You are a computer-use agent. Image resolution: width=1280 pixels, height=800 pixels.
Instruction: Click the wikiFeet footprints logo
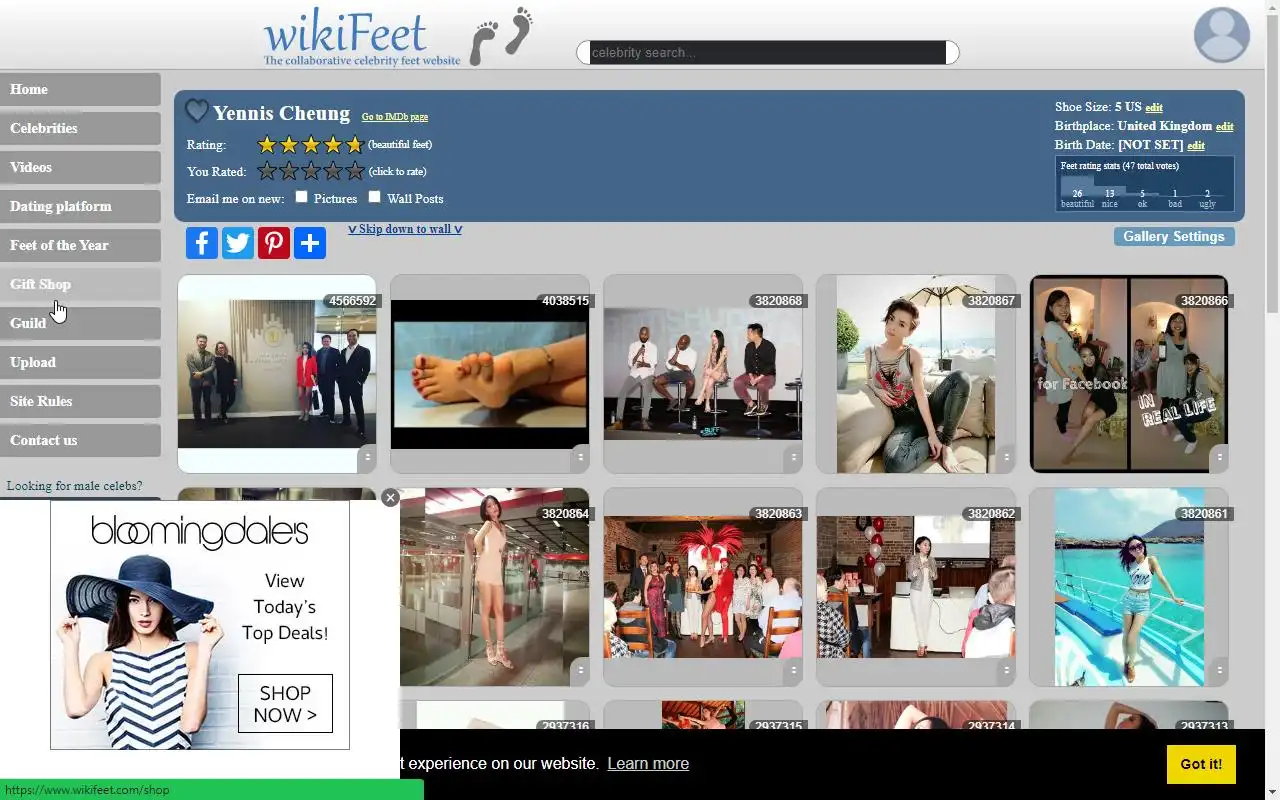pos(398,36)
